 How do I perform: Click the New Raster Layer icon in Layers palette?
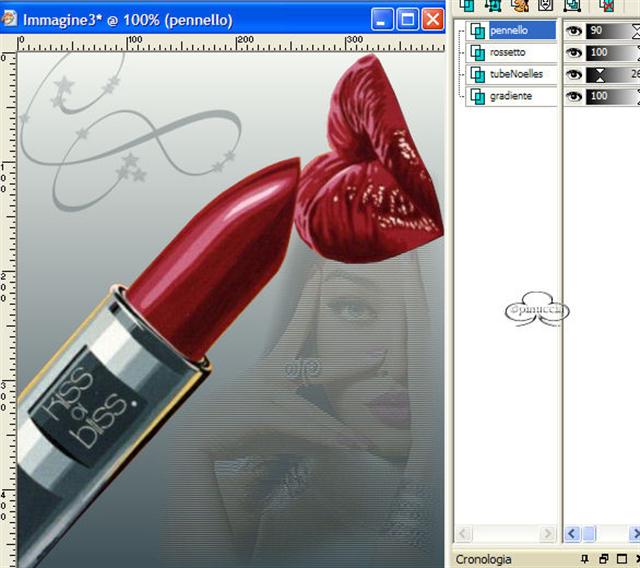(x=467, y=5)
